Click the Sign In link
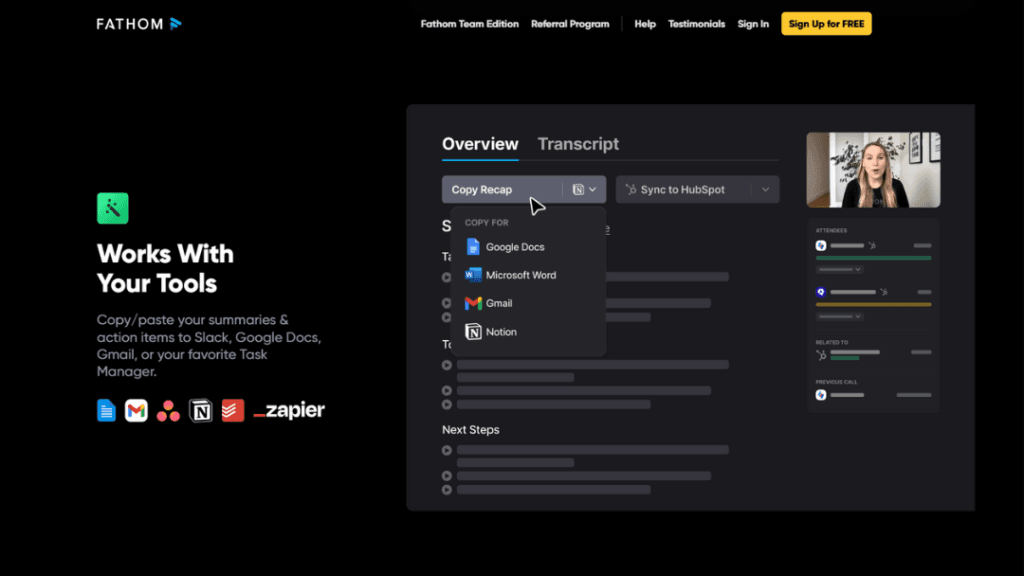The height and width of the screenshot is (576, 1024). [753, 24]
